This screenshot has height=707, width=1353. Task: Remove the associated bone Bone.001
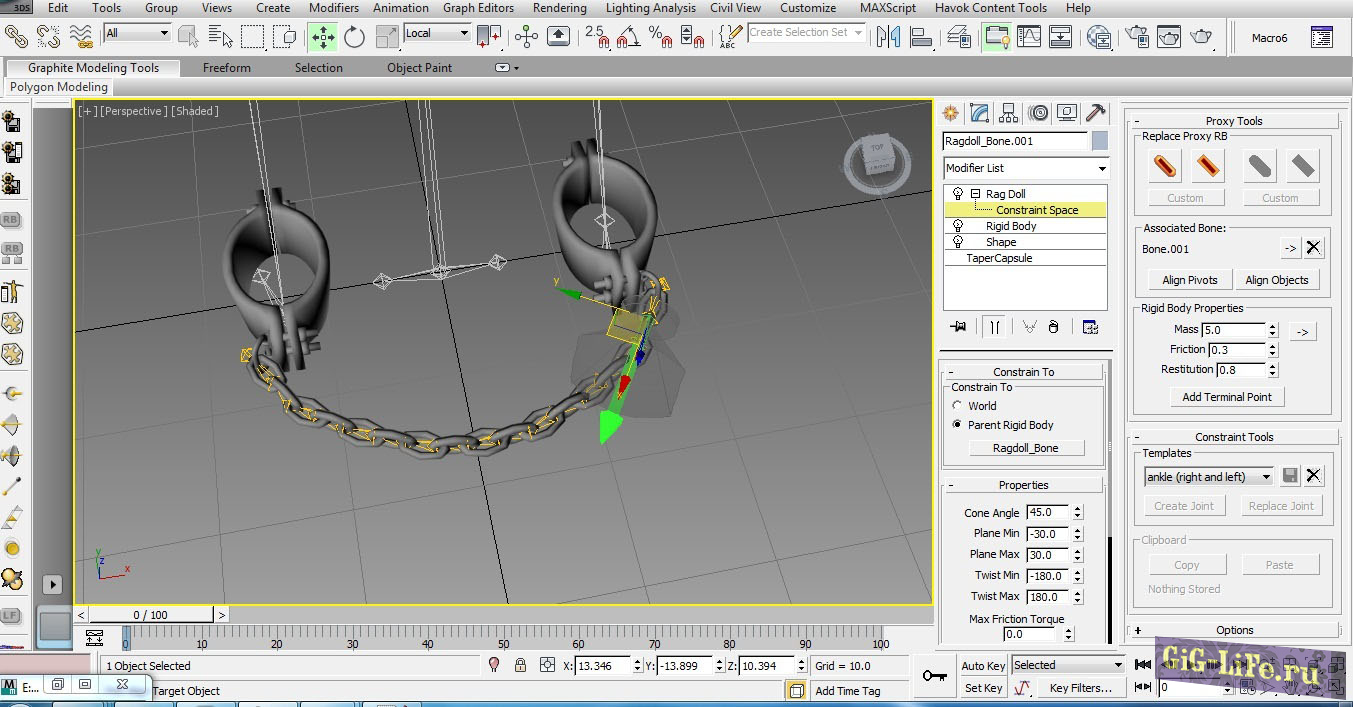pos(1314,248)
